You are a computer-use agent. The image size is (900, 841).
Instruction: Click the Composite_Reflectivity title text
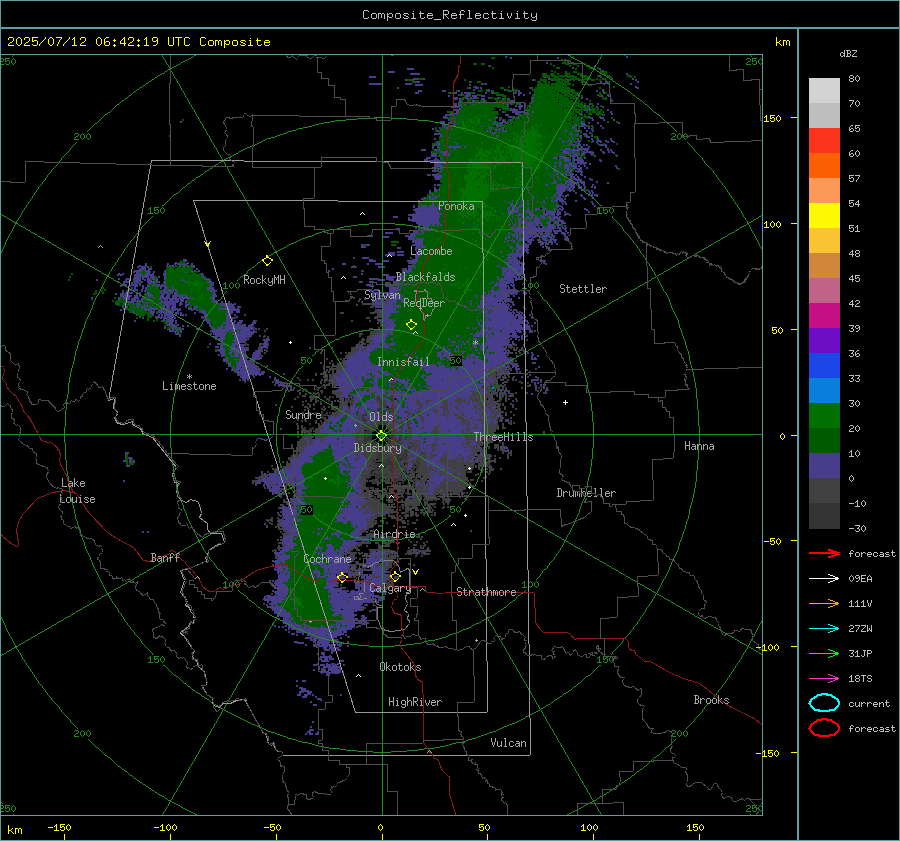tap(449, 15)
